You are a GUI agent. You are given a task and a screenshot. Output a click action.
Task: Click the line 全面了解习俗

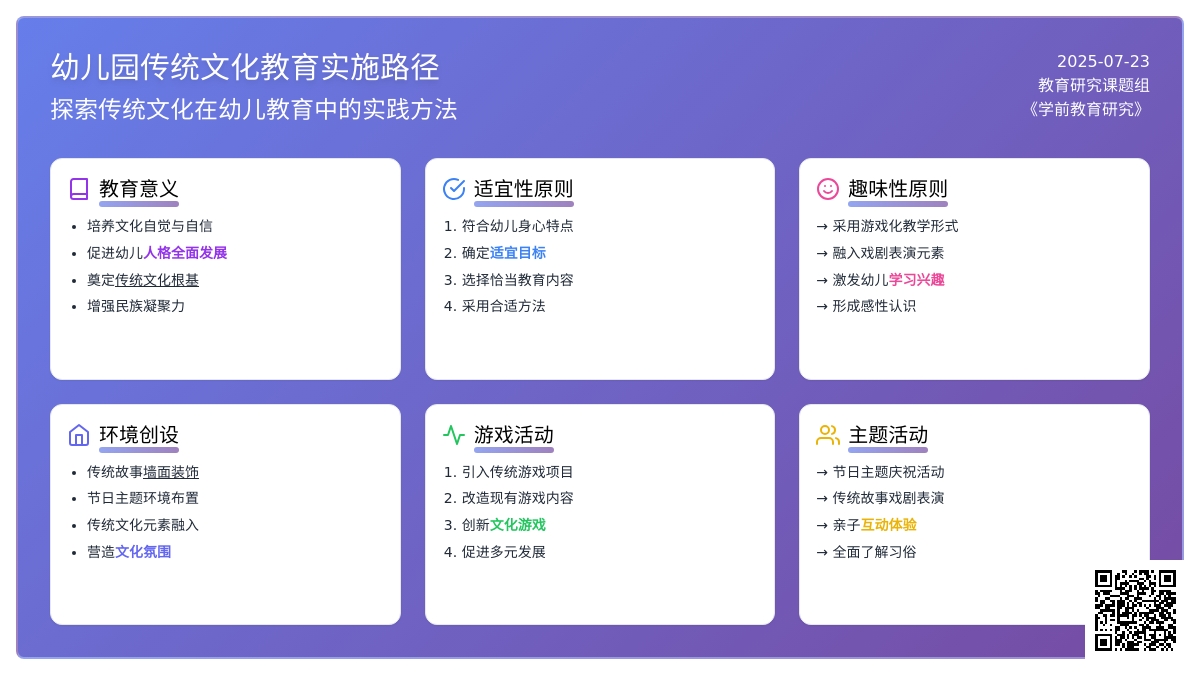click(866, 552)
